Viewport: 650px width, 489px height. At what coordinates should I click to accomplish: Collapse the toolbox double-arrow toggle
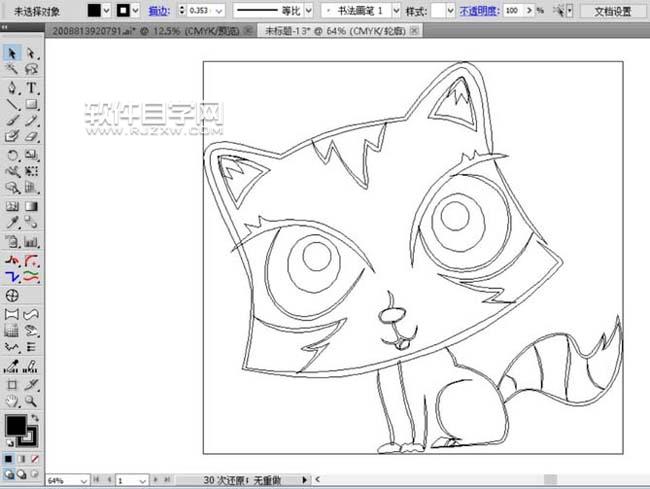tap(4, 27)
